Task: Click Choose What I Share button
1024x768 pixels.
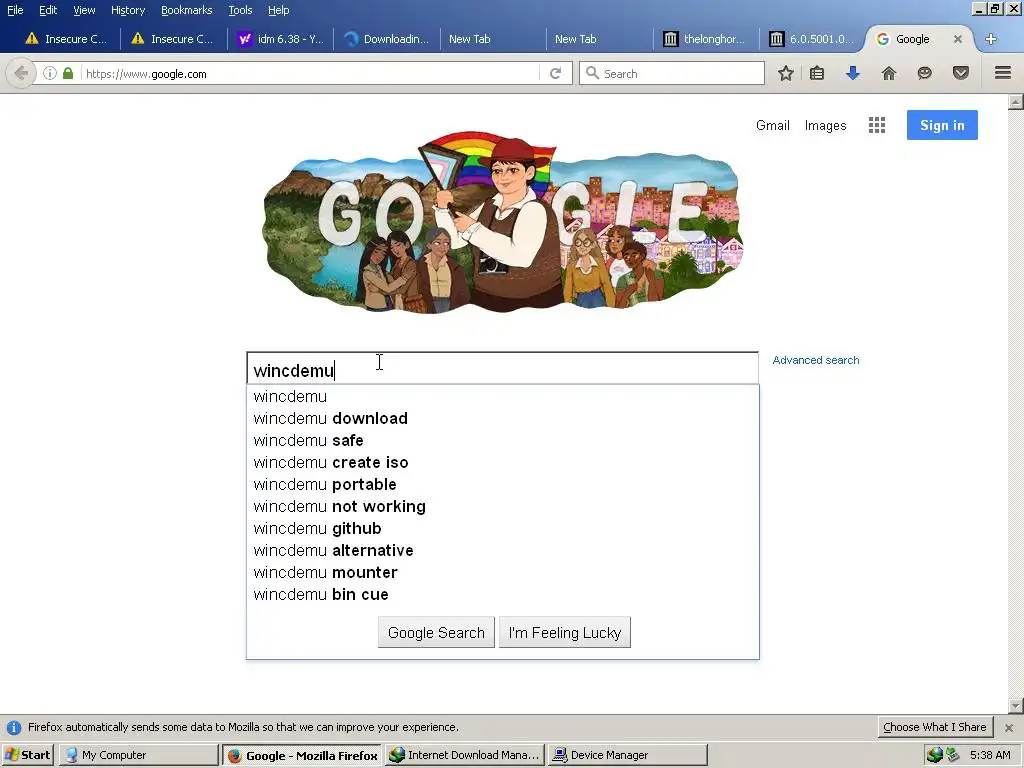Action: (x=935, y=727)
